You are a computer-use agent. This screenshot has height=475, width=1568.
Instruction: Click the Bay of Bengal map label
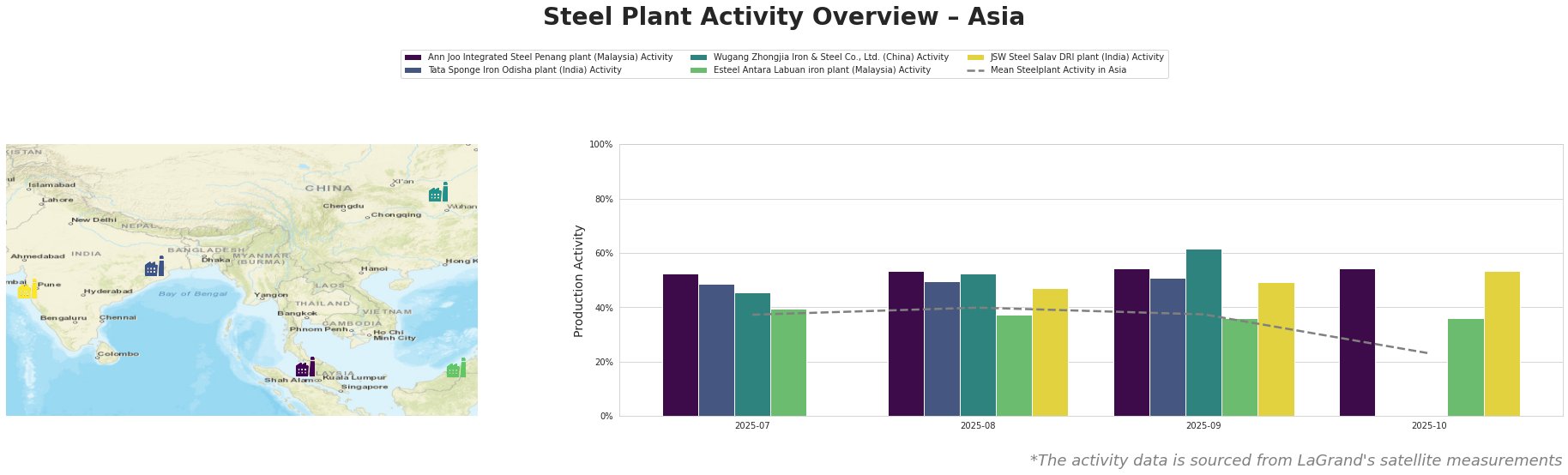click(193, 294)
